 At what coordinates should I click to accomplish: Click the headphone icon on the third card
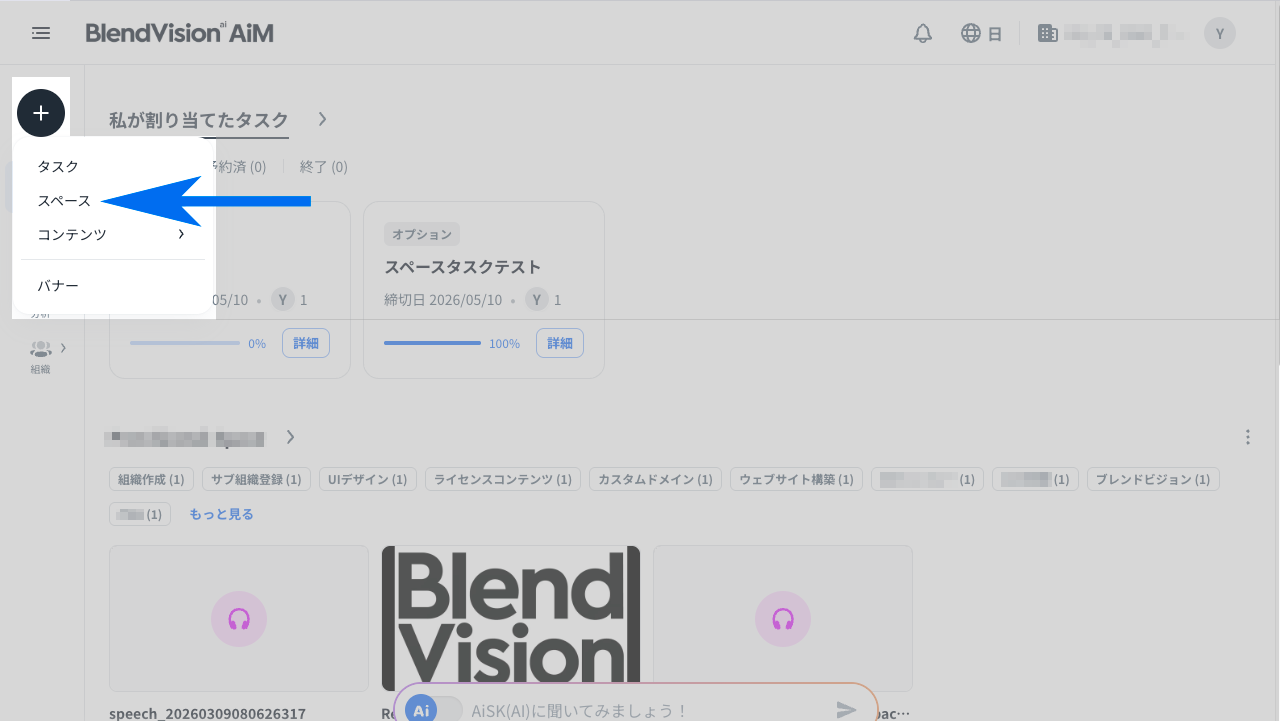[x=783, y=619]
